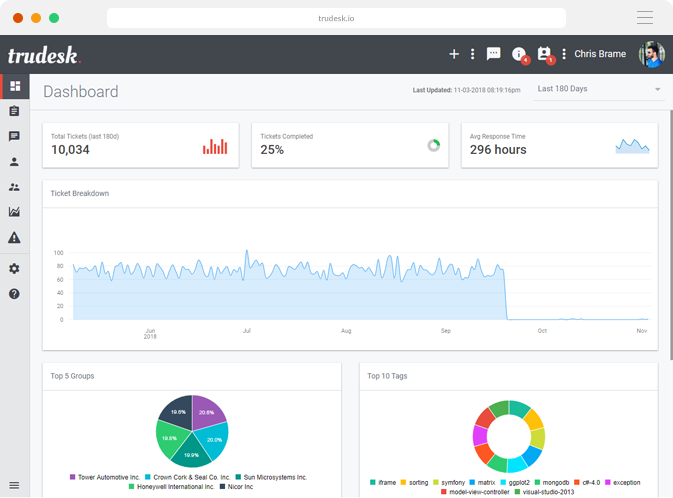
Task: Toggle the mongodb tag legend entry
Action: tap(551, 482)
